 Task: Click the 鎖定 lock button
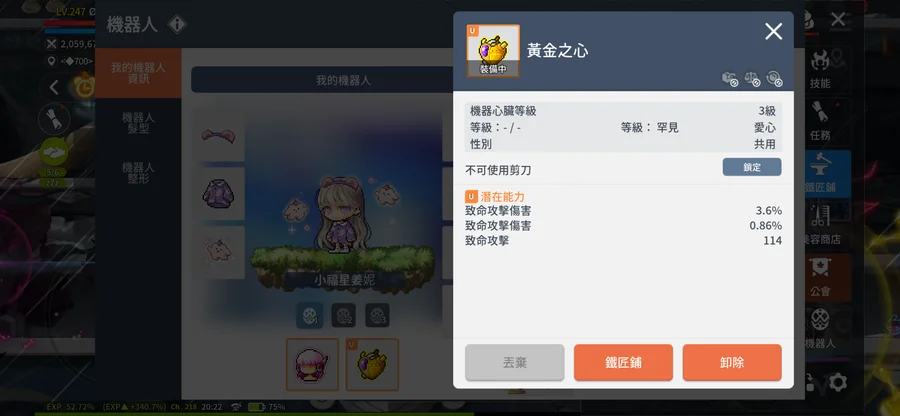pos(752,167)
